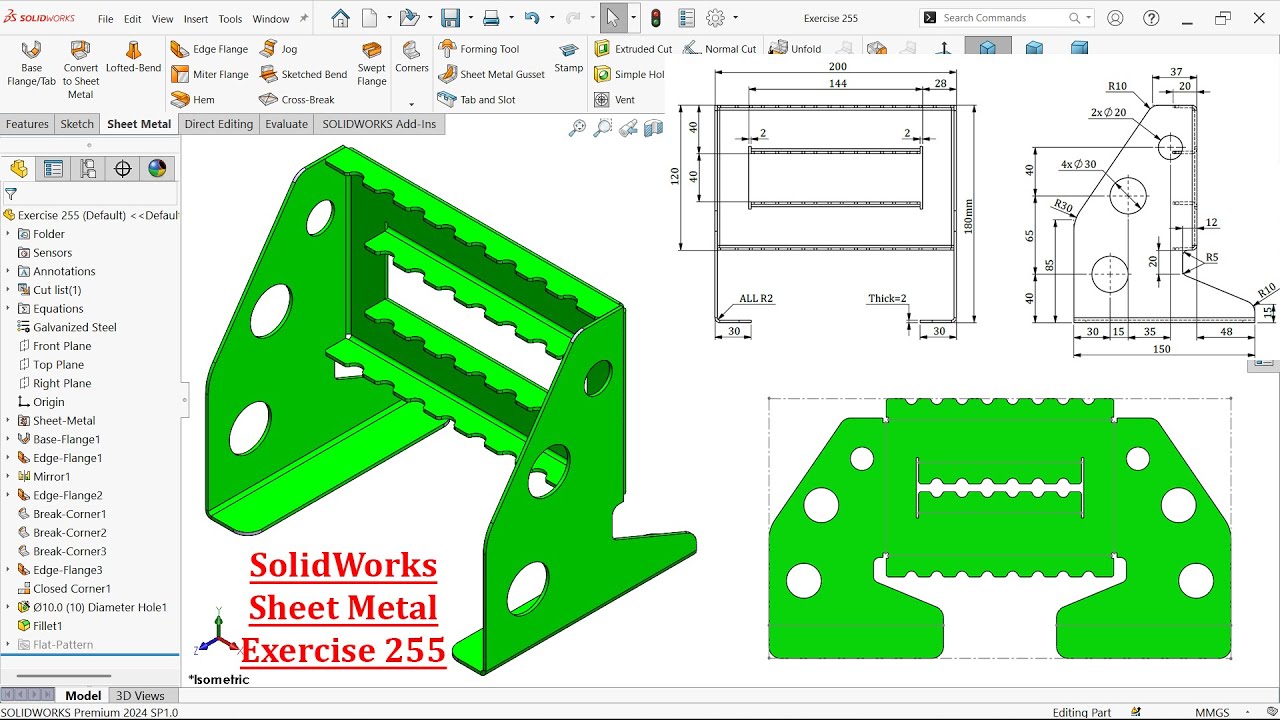Toggle the Select cursor tool
The width and height of the screenshot is (1280, 720).
click(612, 18)
